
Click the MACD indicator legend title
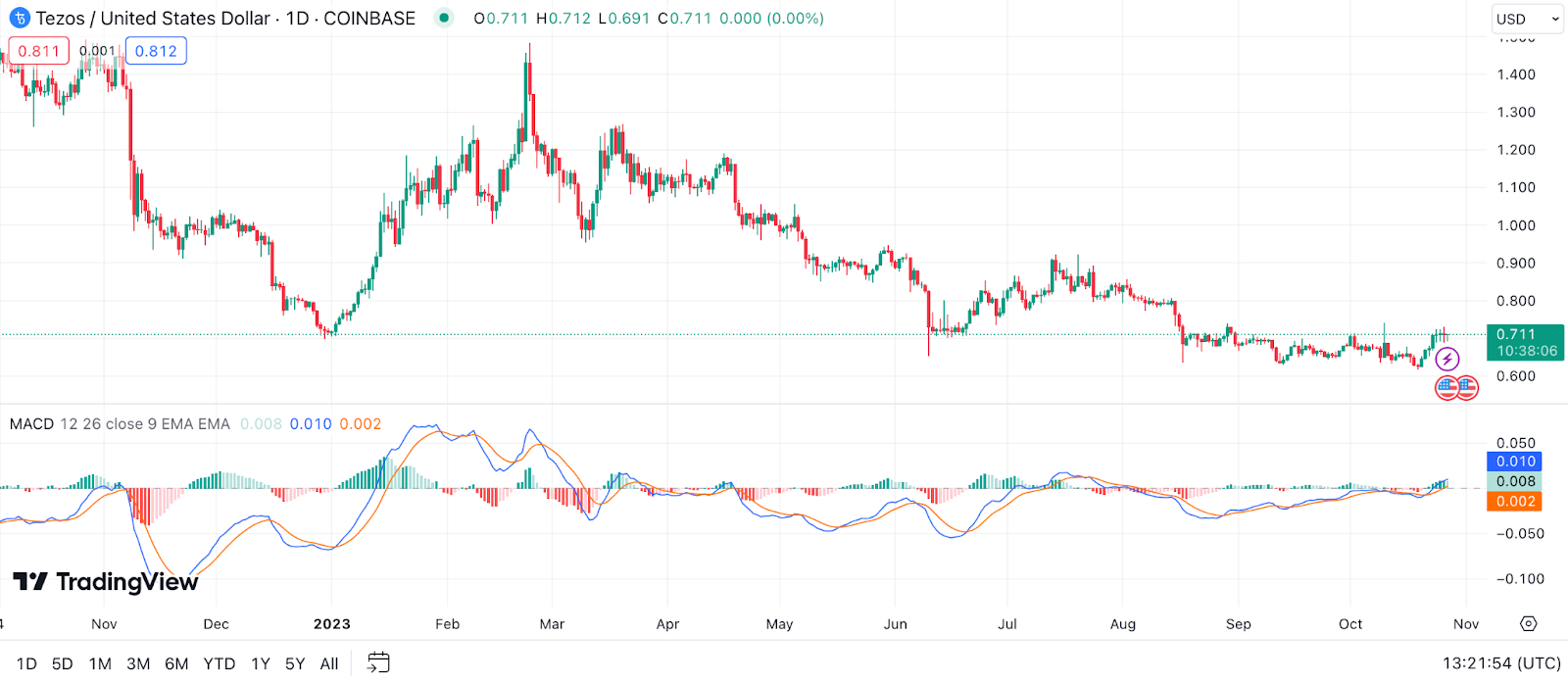[31, 424]
